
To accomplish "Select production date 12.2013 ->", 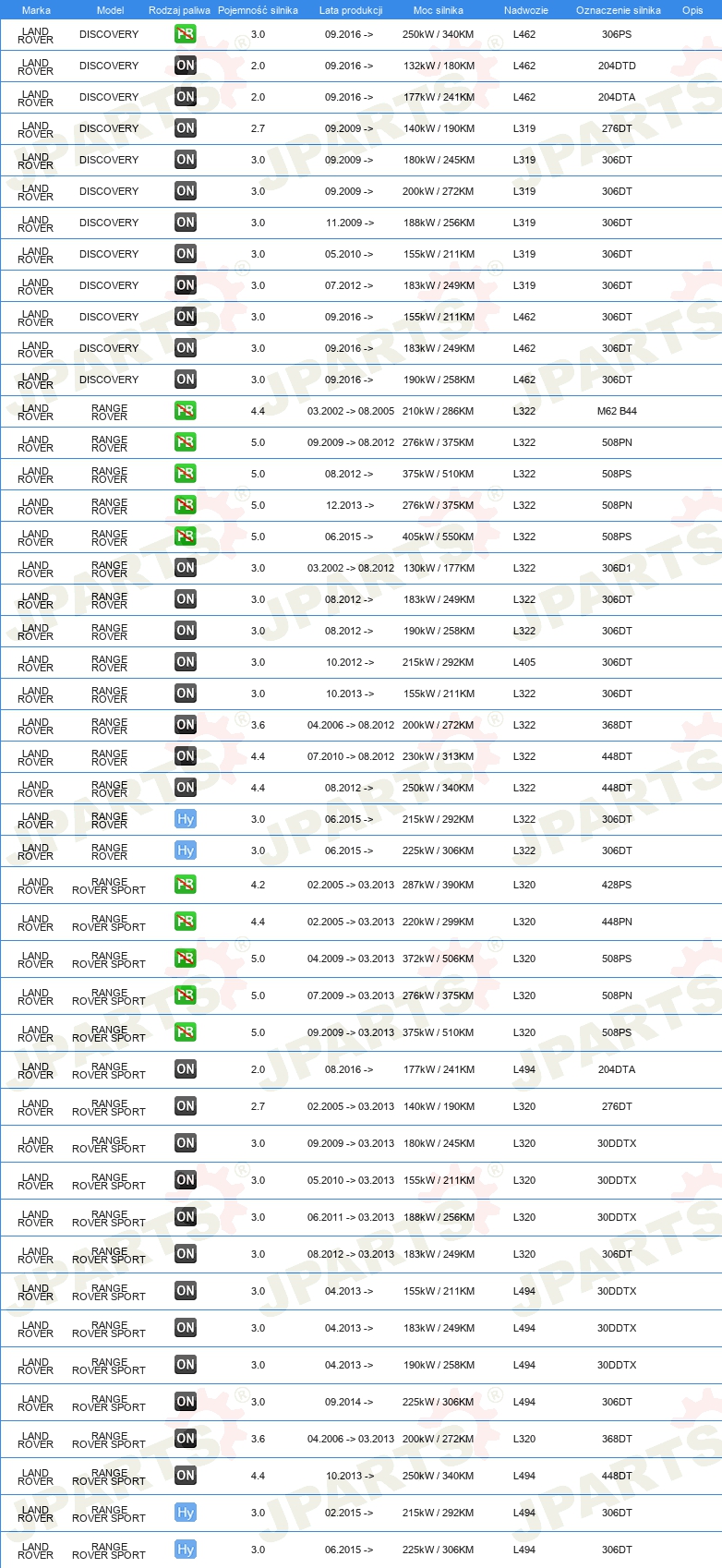I will pos(350,505).
